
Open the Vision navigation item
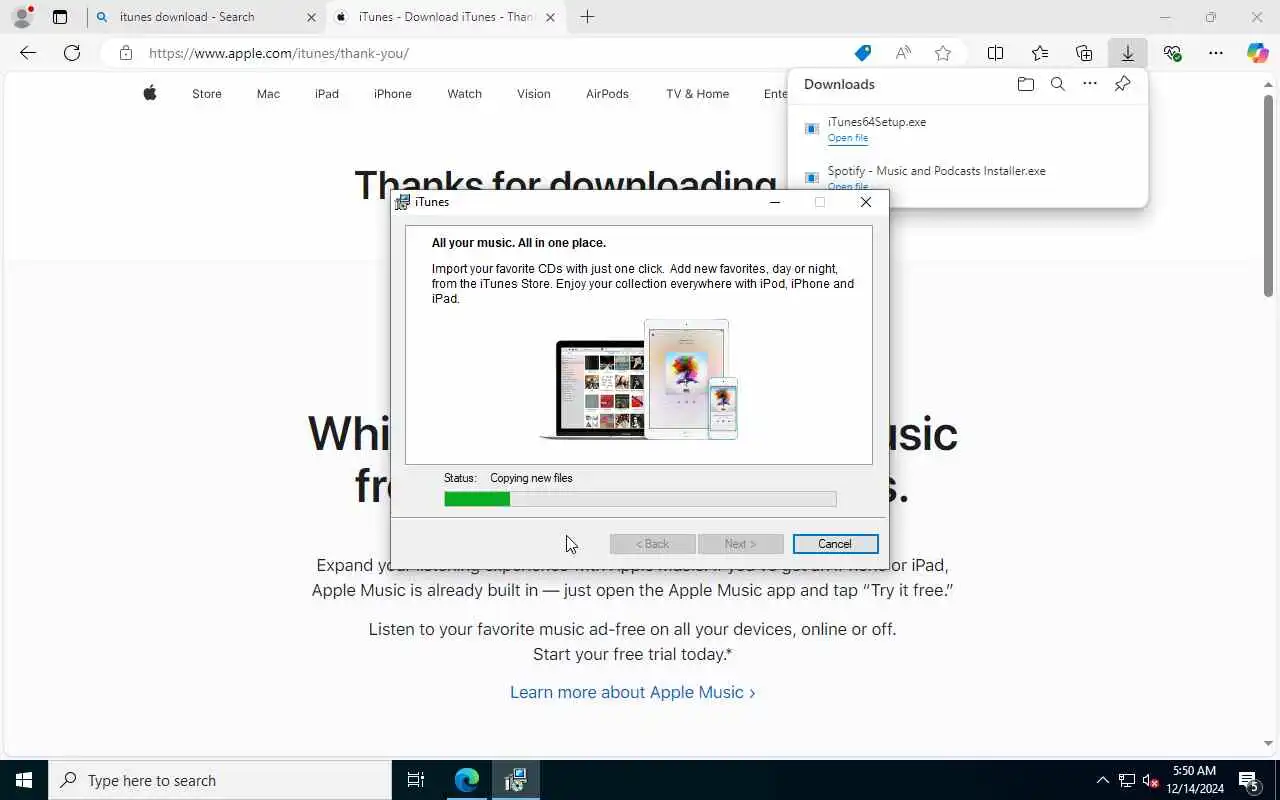pyautogui.click(x=534, y=94)
